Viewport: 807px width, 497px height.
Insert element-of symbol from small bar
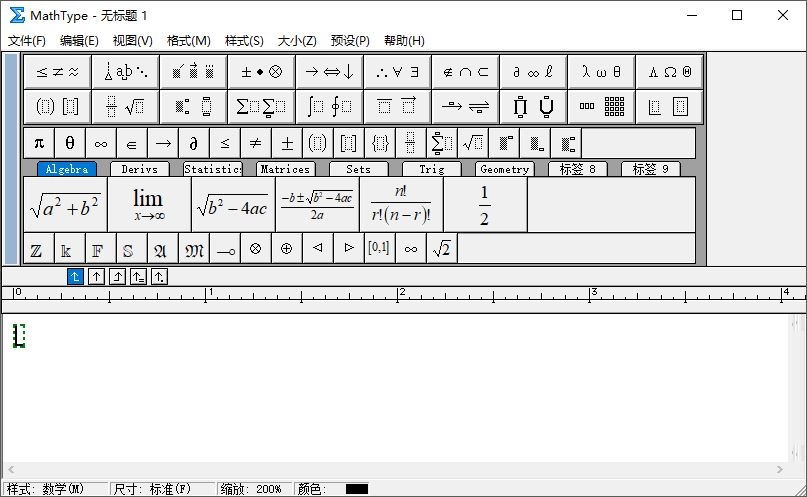point(132,143)
